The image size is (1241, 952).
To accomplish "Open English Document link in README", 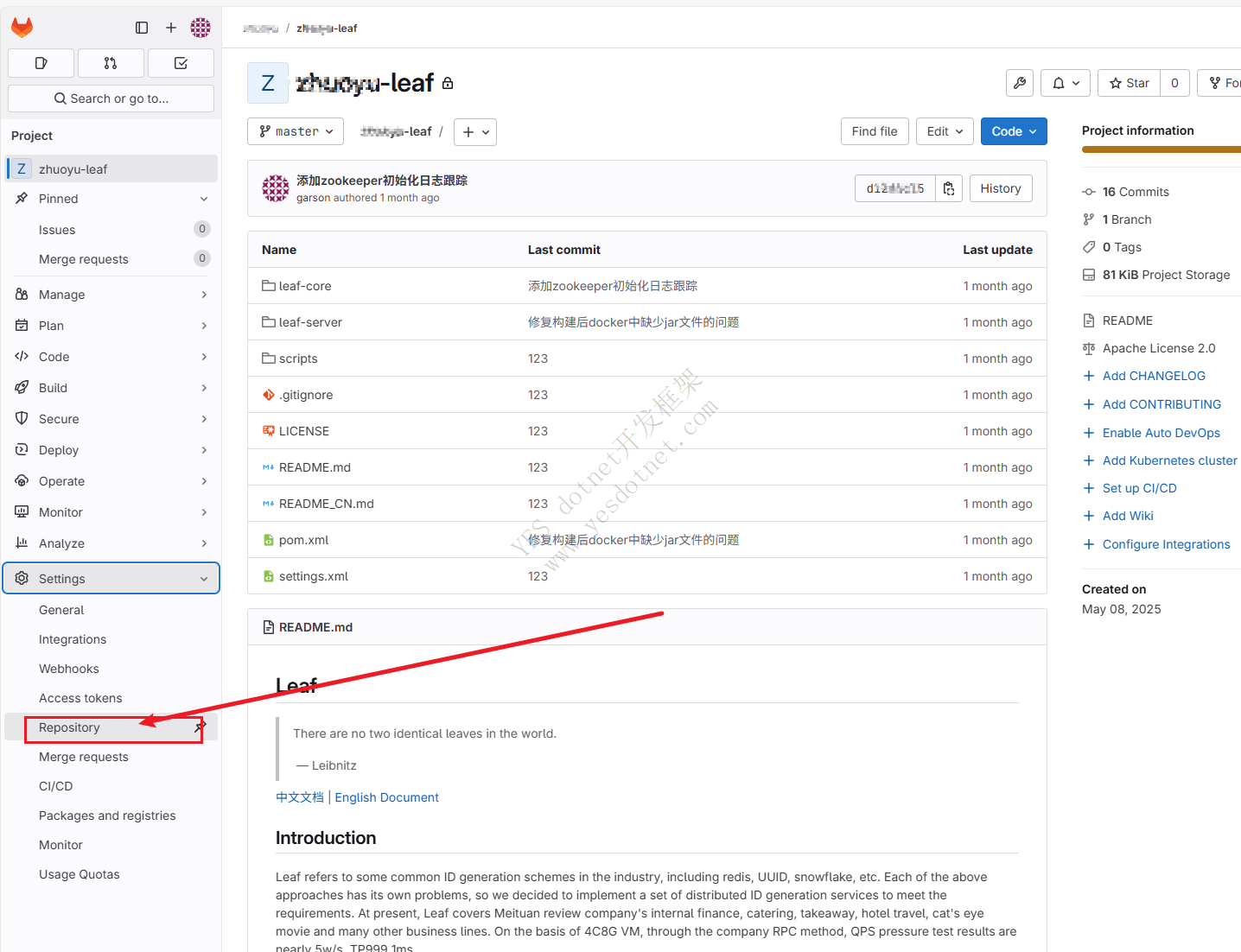I will click(387, 797).
